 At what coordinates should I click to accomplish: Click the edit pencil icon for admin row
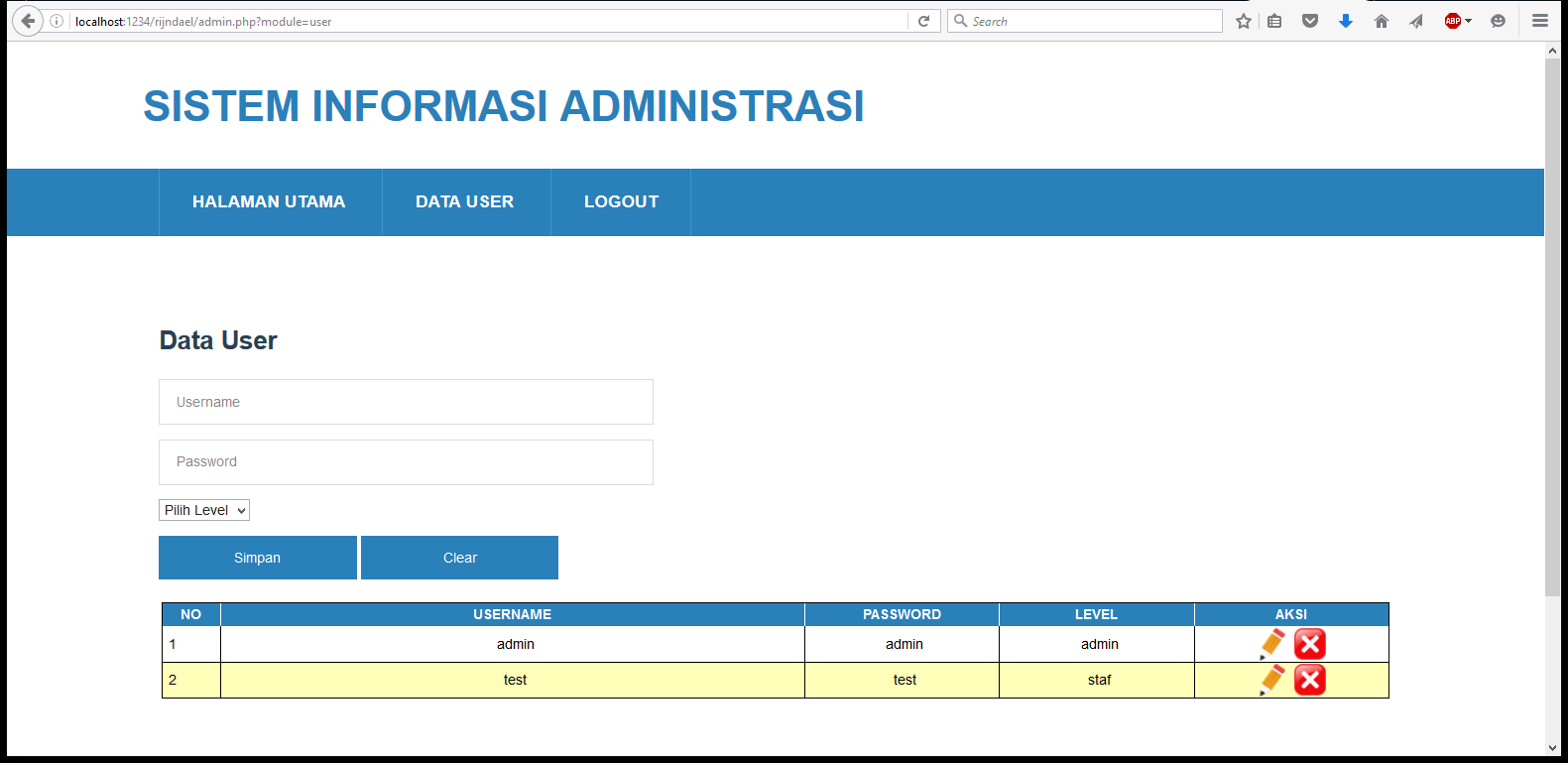coord(1271,644)
